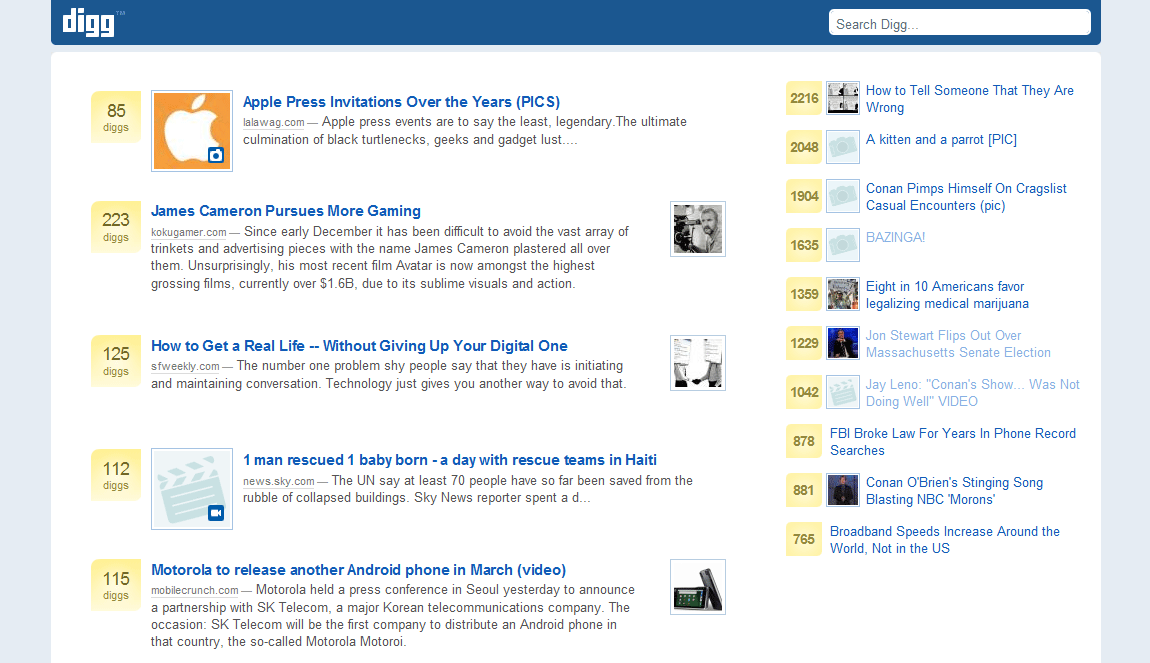Visit the kokugamer.com source link
Screen dimensions: 1150x663
189,232
